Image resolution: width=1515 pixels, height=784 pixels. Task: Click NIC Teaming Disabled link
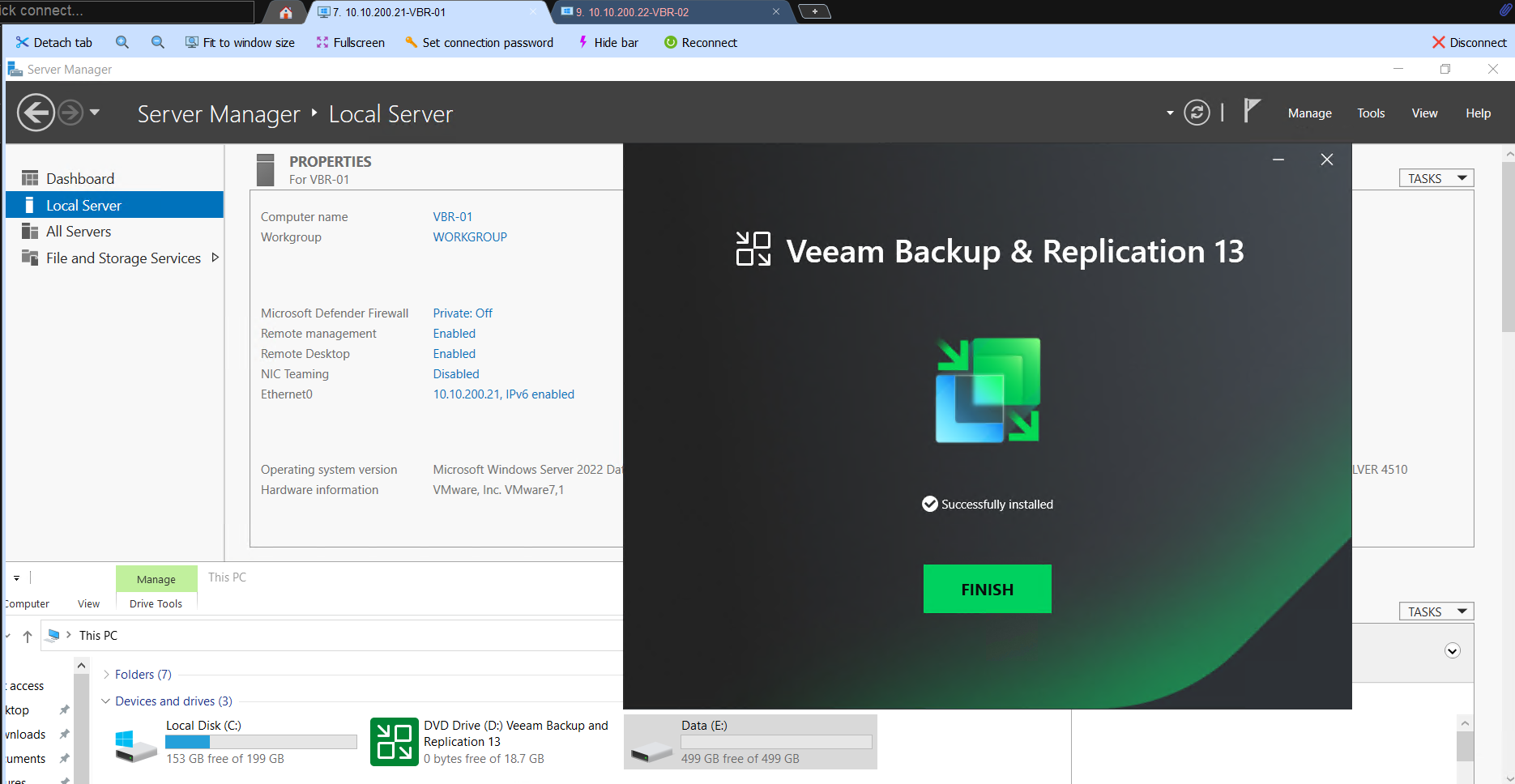tap(456, 374)
